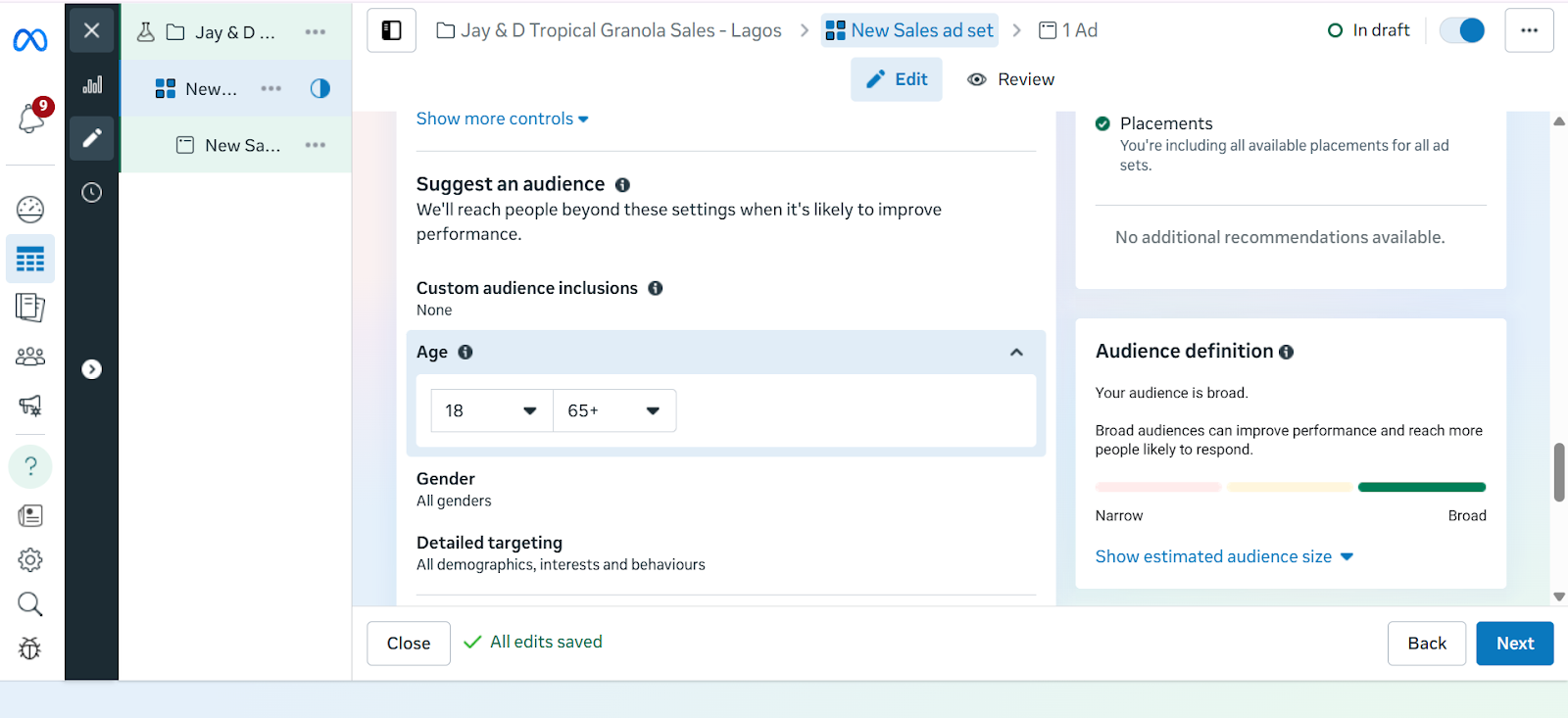Select the pencil edit icon in dark sidebar
This screenshot has height=718, width=1568.
pos(92,138)
